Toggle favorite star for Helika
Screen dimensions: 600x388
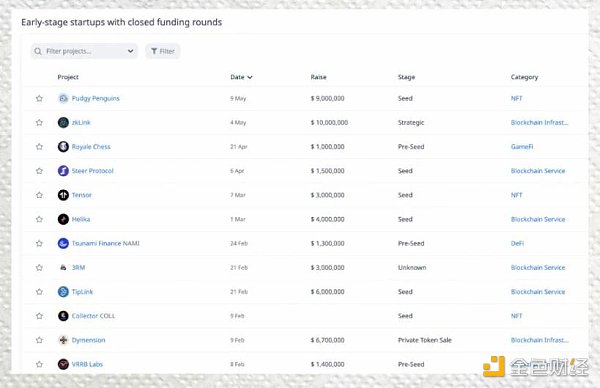pyautogui.click(x=39, y=219)
